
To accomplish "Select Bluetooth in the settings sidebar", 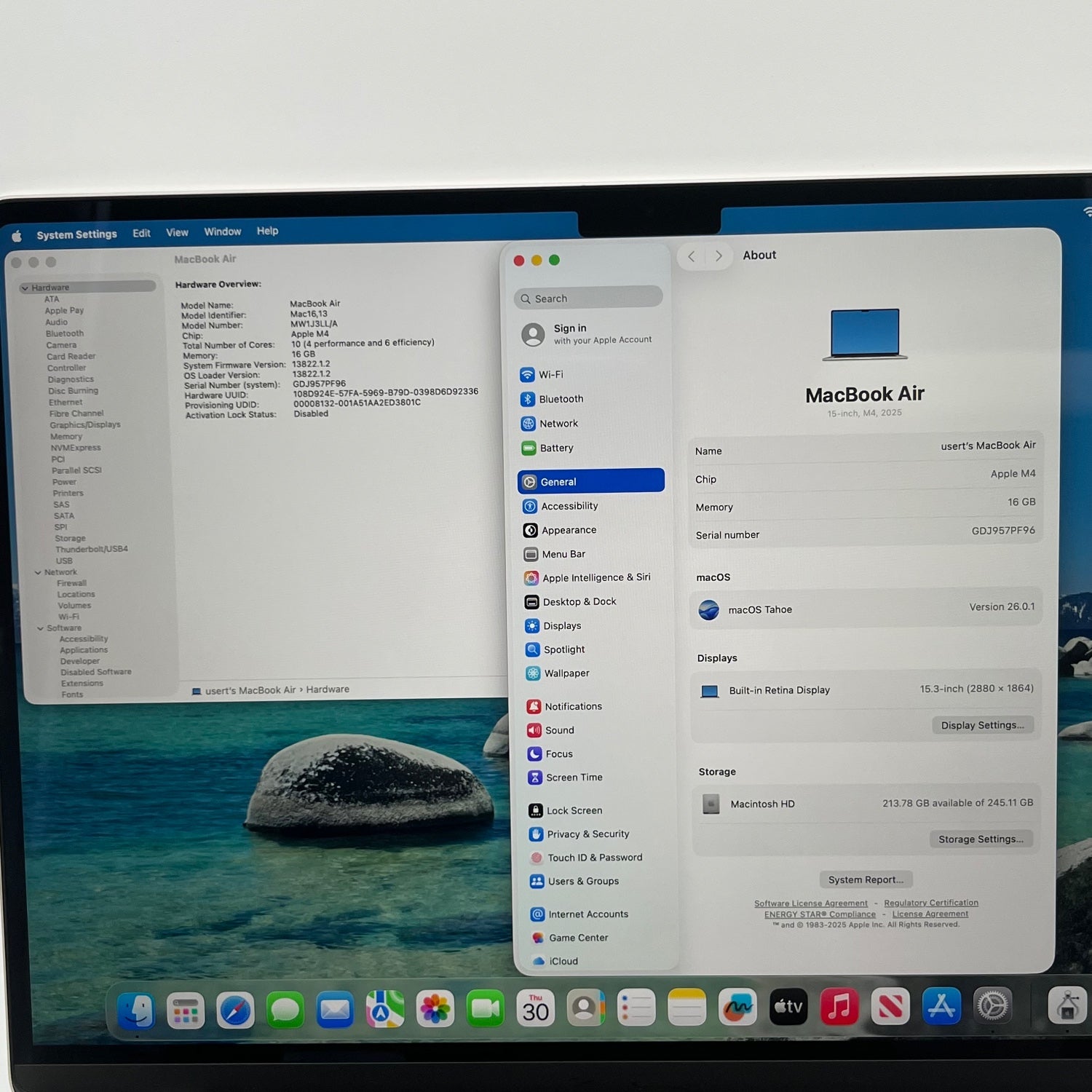I will pyautogui.click(x=560, y=399).
